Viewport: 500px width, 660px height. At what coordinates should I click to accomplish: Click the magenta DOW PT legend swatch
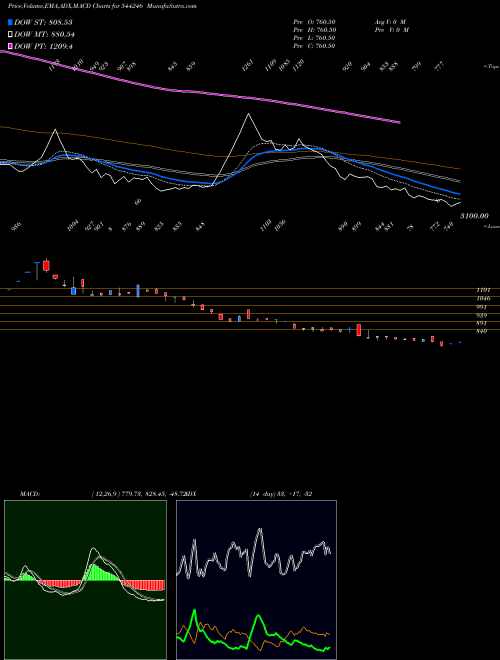(x=10, y=46)
